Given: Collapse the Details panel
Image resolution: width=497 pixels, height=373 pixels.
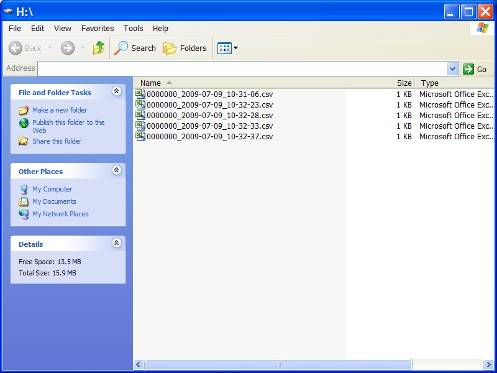Looking at the screenshot, I should (x=116, y=243).
